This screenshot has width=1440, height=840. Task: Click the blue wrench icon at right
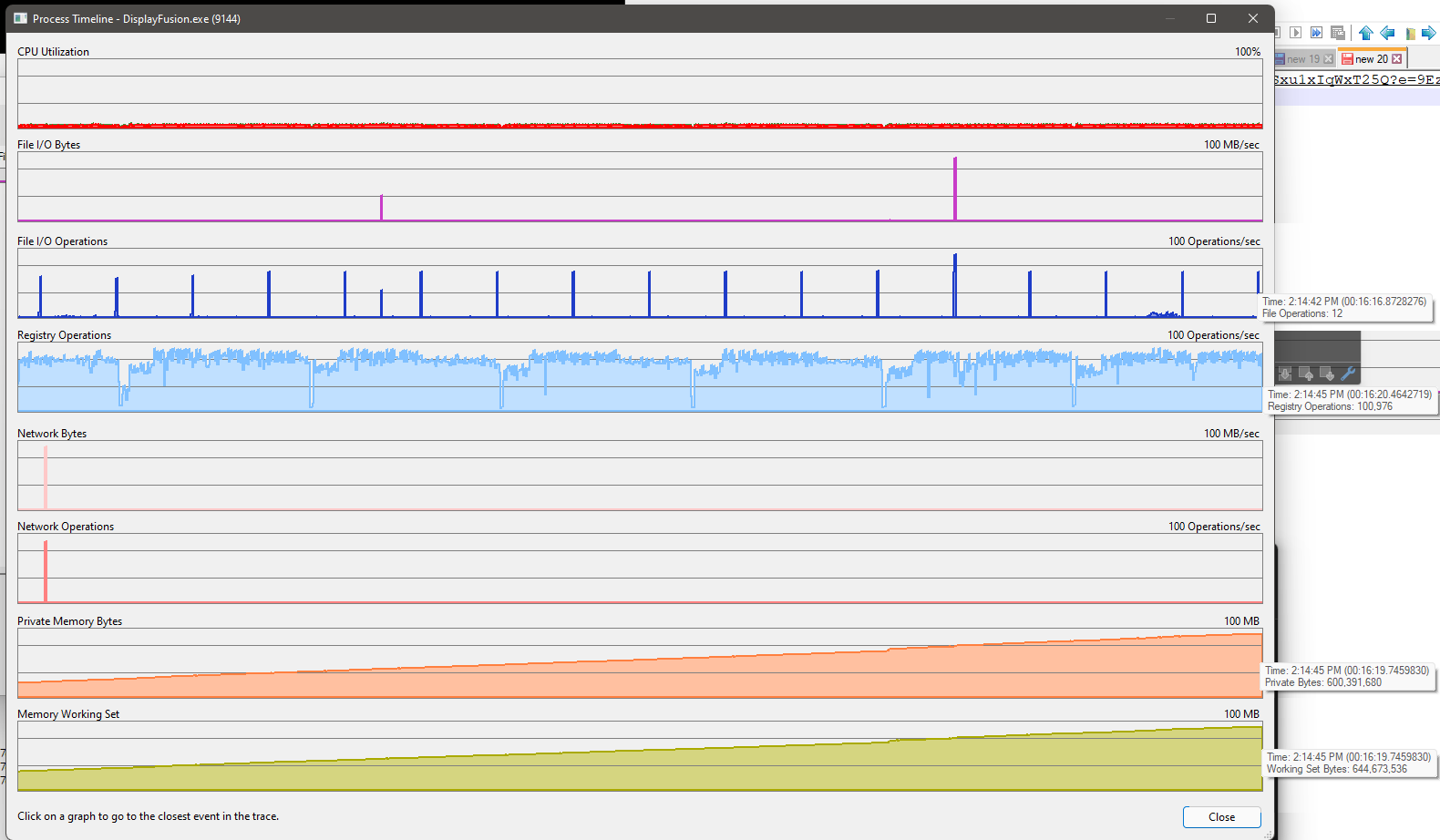1348,374
